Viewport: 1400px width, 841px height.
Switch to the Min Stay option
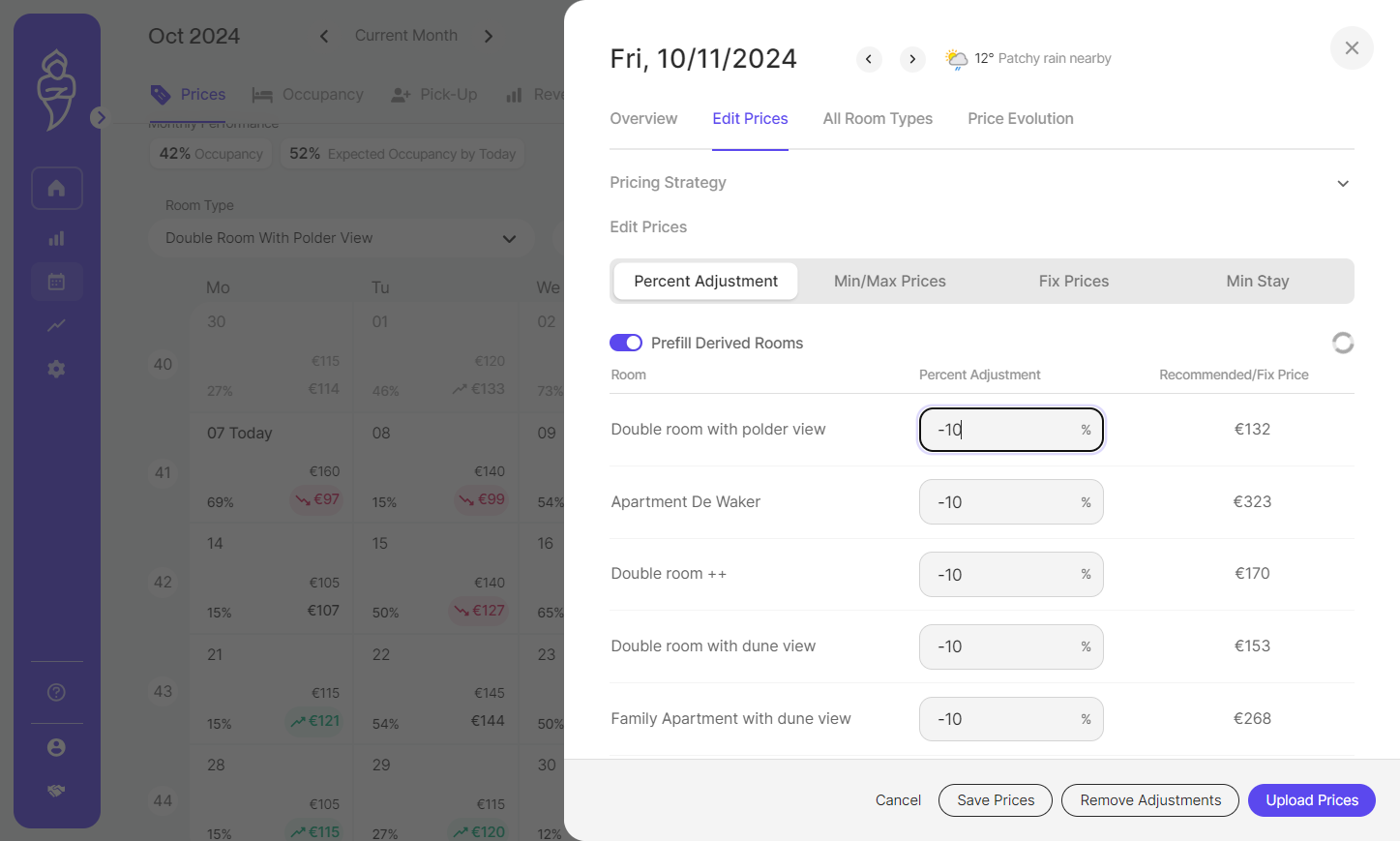tap(1257, 281)
